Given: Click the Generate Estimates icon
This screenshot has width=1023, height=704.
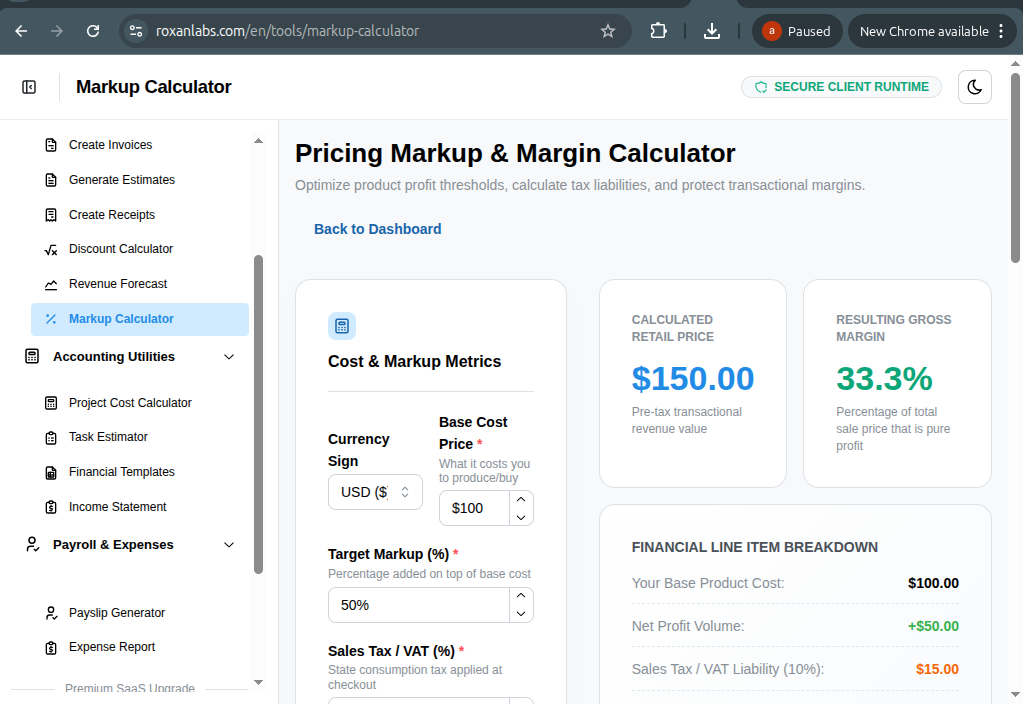Looking at the screenshot, I should tap(51, 180).
